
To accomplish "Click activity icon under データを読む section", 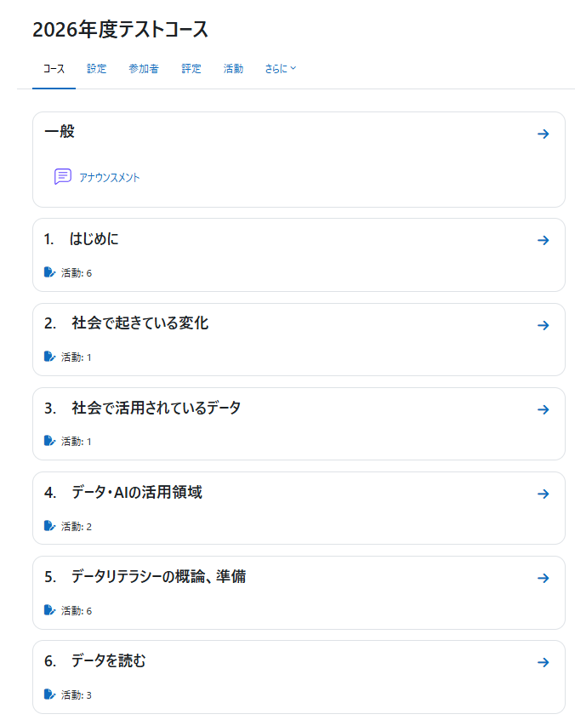I will click(x=50, y=694).
